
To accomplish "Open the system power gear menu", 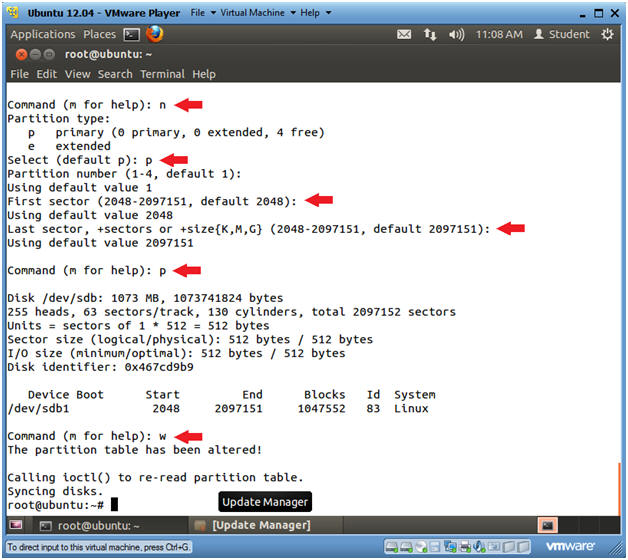I will click(x=607, y=34).
